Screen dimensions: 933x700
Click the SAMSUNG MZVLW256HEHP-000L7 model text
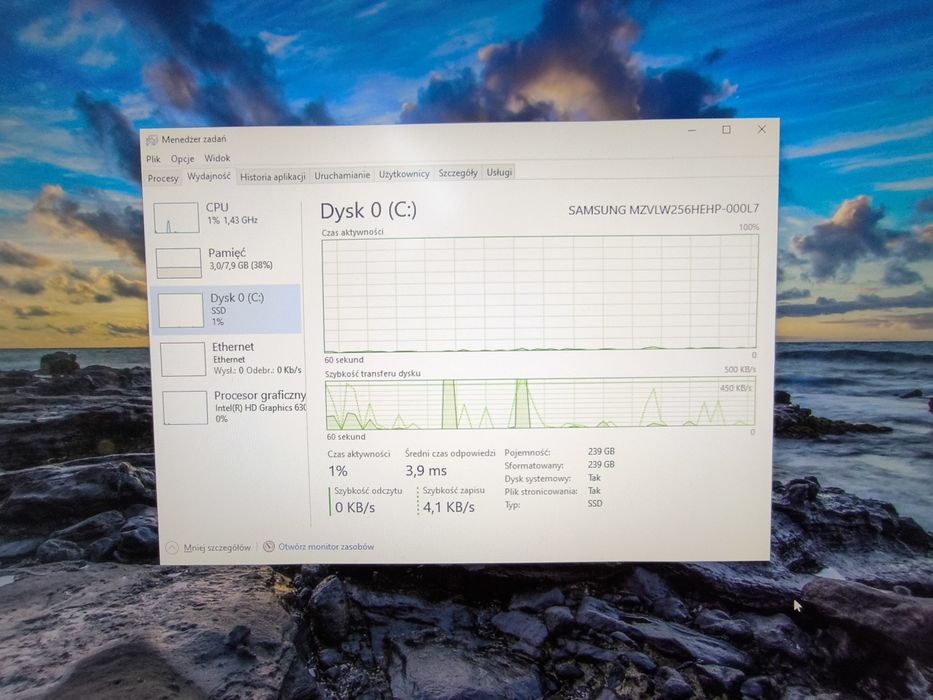point(663,210)
